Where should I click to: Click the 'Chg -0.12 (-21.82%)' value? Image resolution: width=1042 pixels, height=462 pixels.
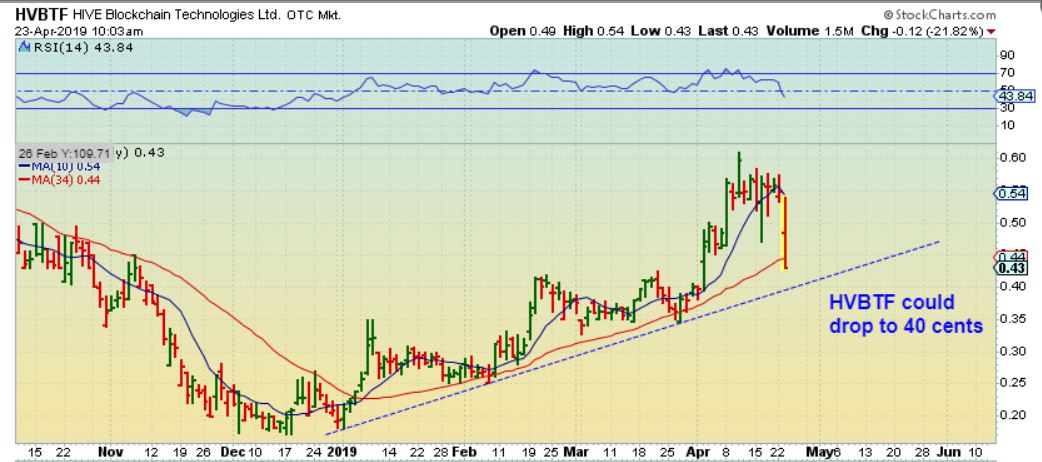[x=923, y=31]
